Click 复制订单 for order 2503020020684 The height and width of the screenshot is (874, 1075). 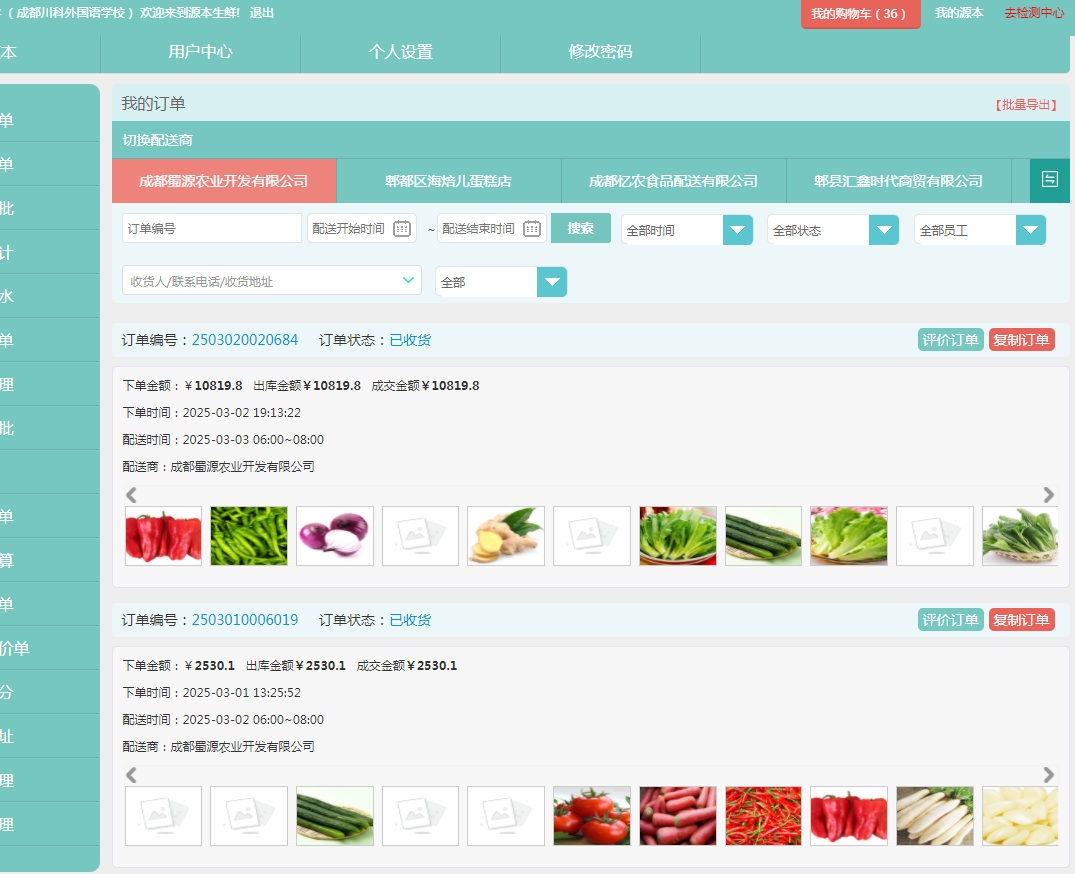coord(1022,340)
